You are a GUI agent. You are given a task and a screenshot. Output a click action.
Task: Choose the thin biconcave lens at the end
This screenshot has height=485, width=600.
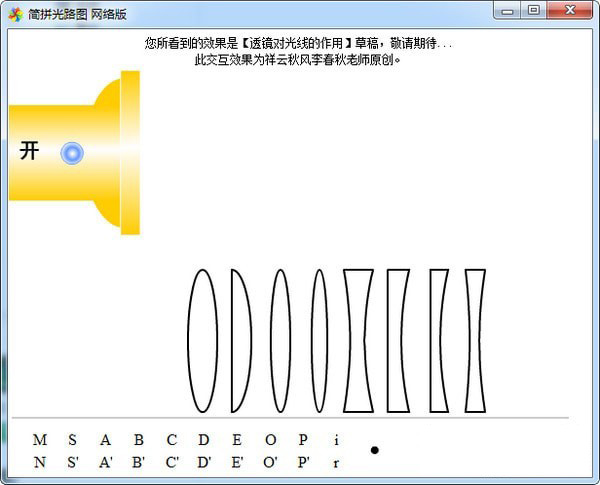pyautogui.click(x=475, y=341)
